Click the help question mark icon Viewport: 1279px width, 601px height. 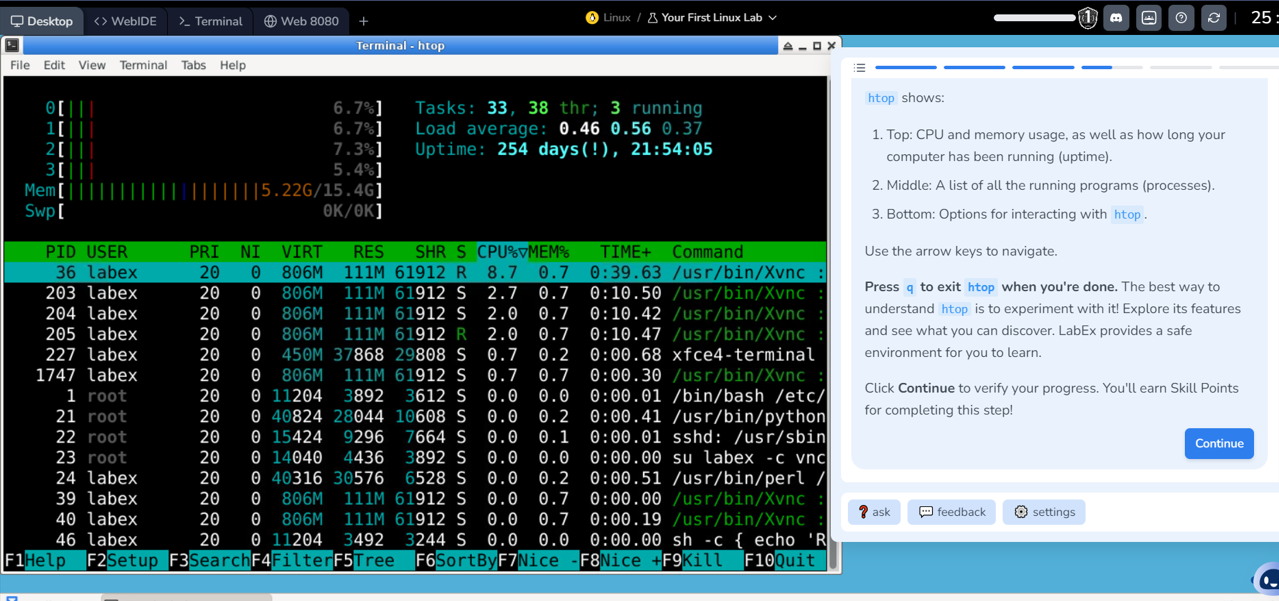(x=1181, y=18)
